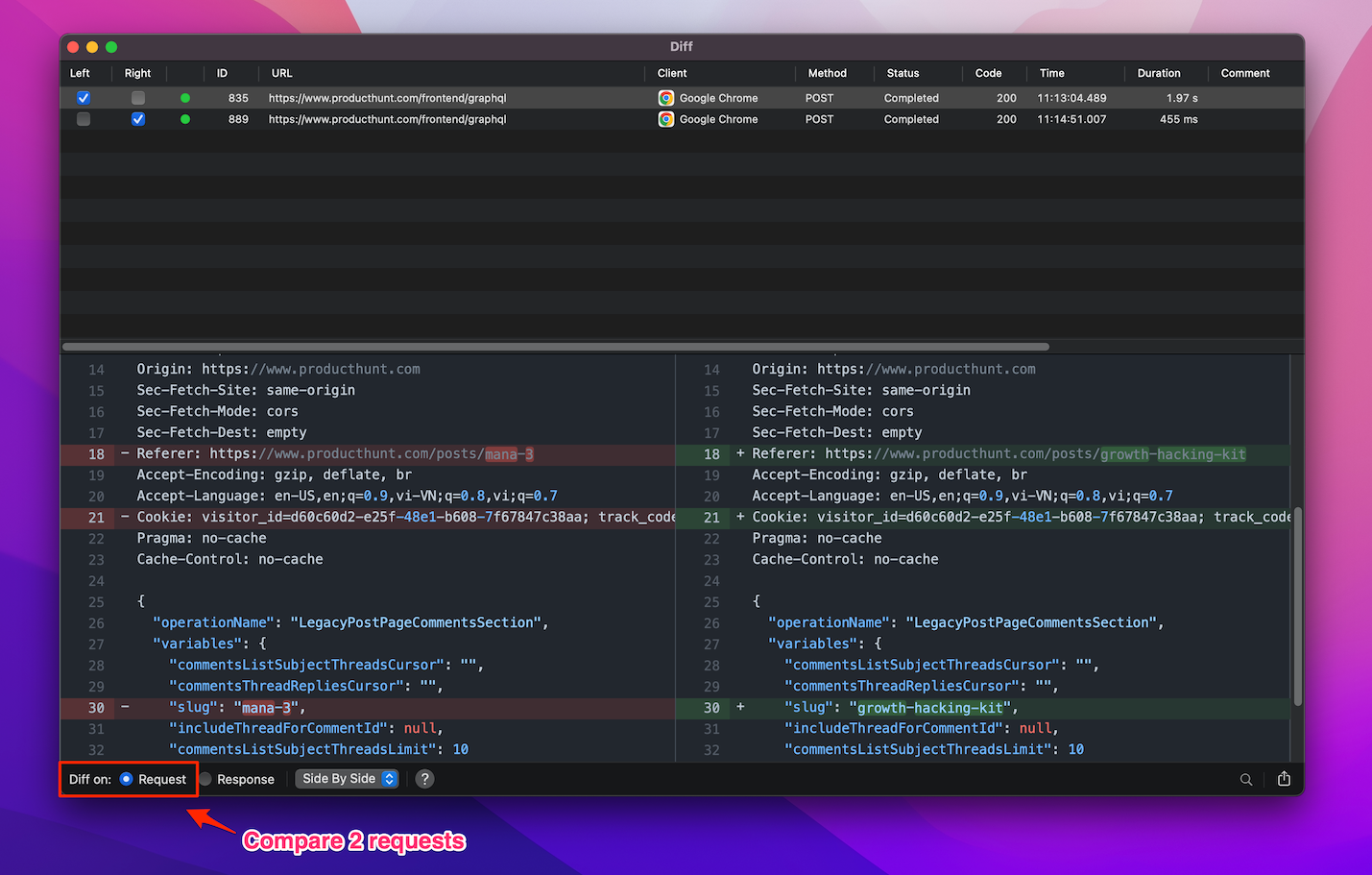Click the right Origin header line
This screenshot has width=1372, height=875.
pos(894,370)
